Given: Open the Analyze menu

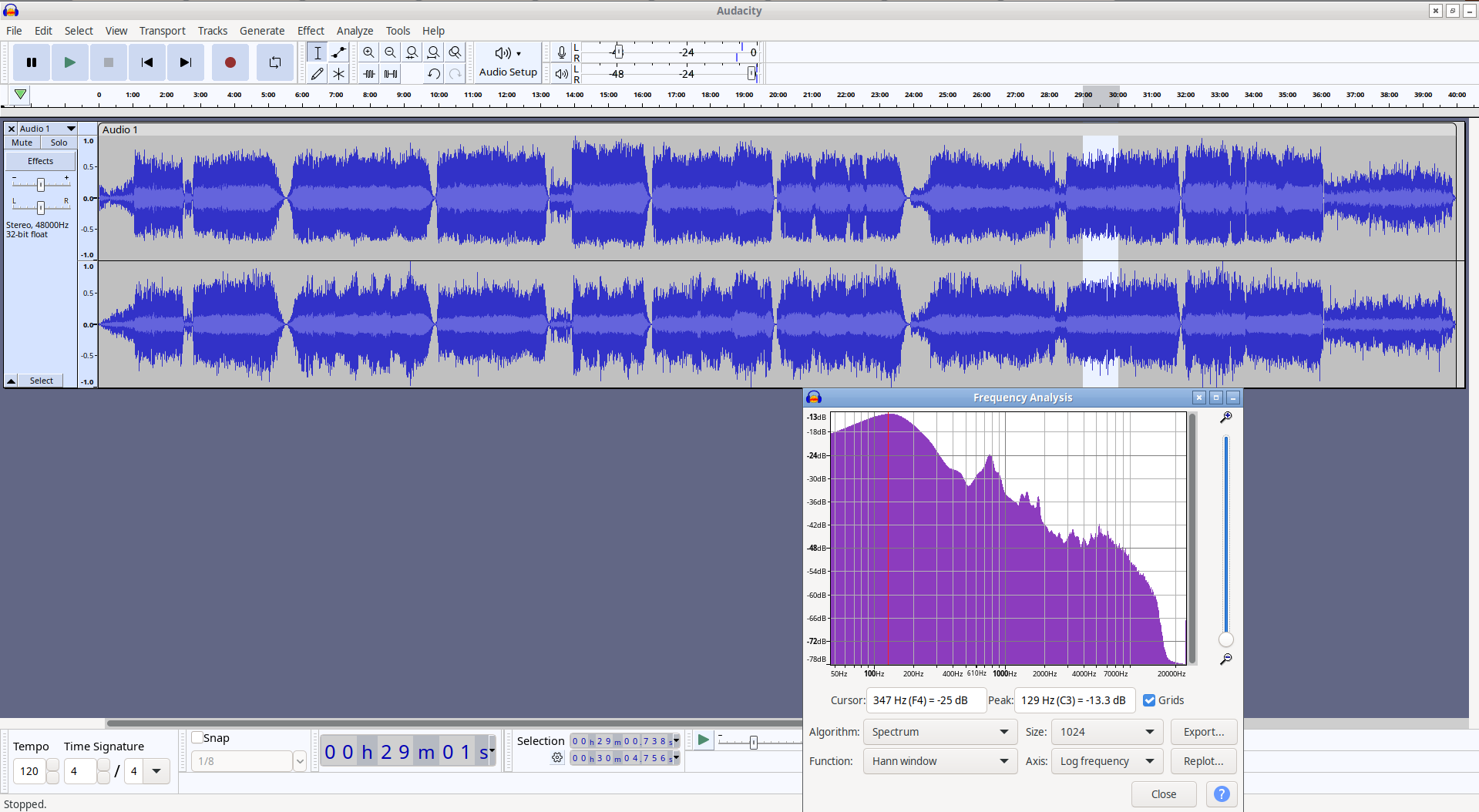Looking at the screenshot, I should [355, 31].
